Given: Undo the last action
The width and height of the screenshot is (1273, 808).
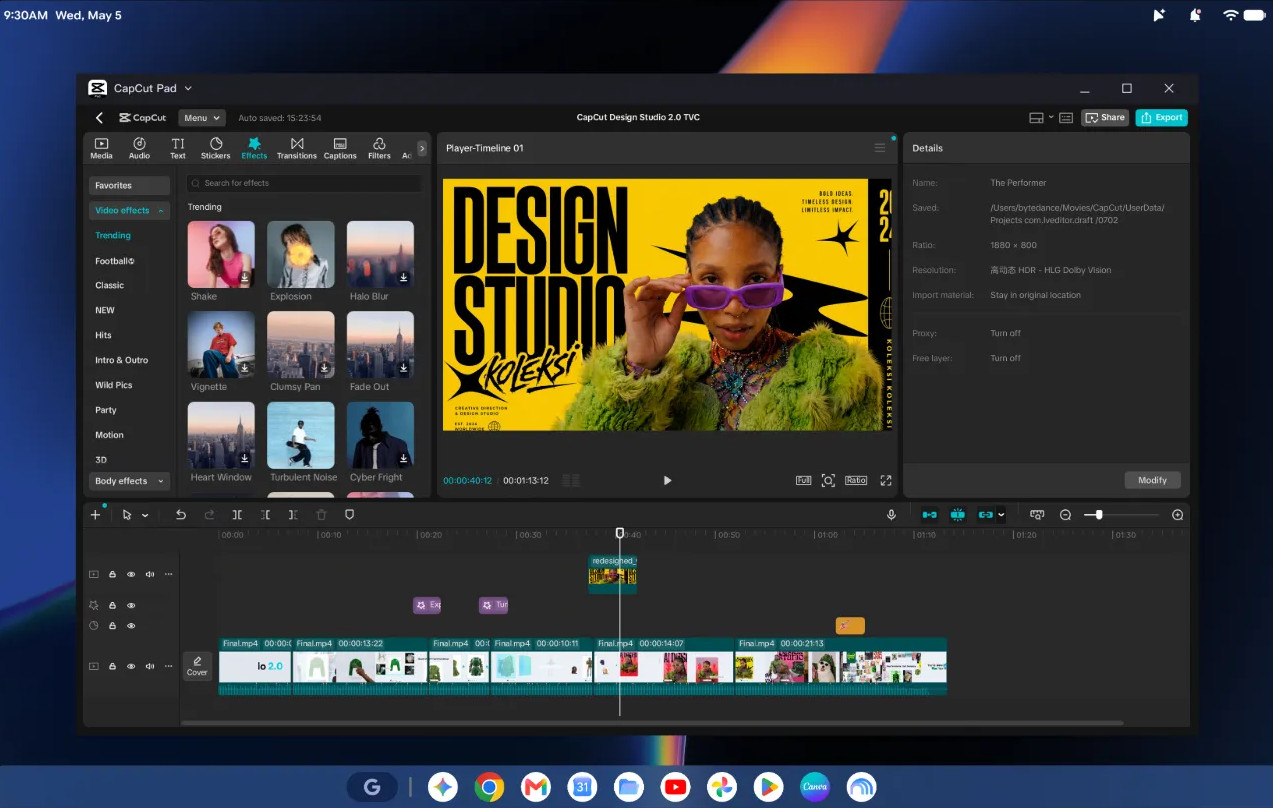Looking at the screenshot, I should [181, 515].
